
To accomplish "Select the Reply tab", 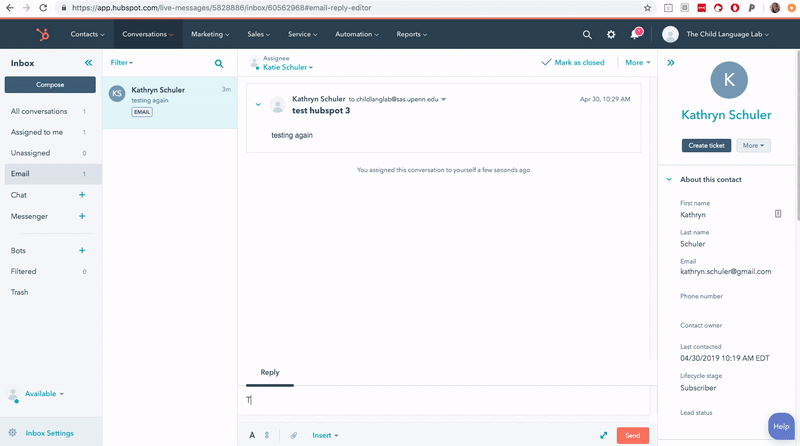I will [270, 373].
